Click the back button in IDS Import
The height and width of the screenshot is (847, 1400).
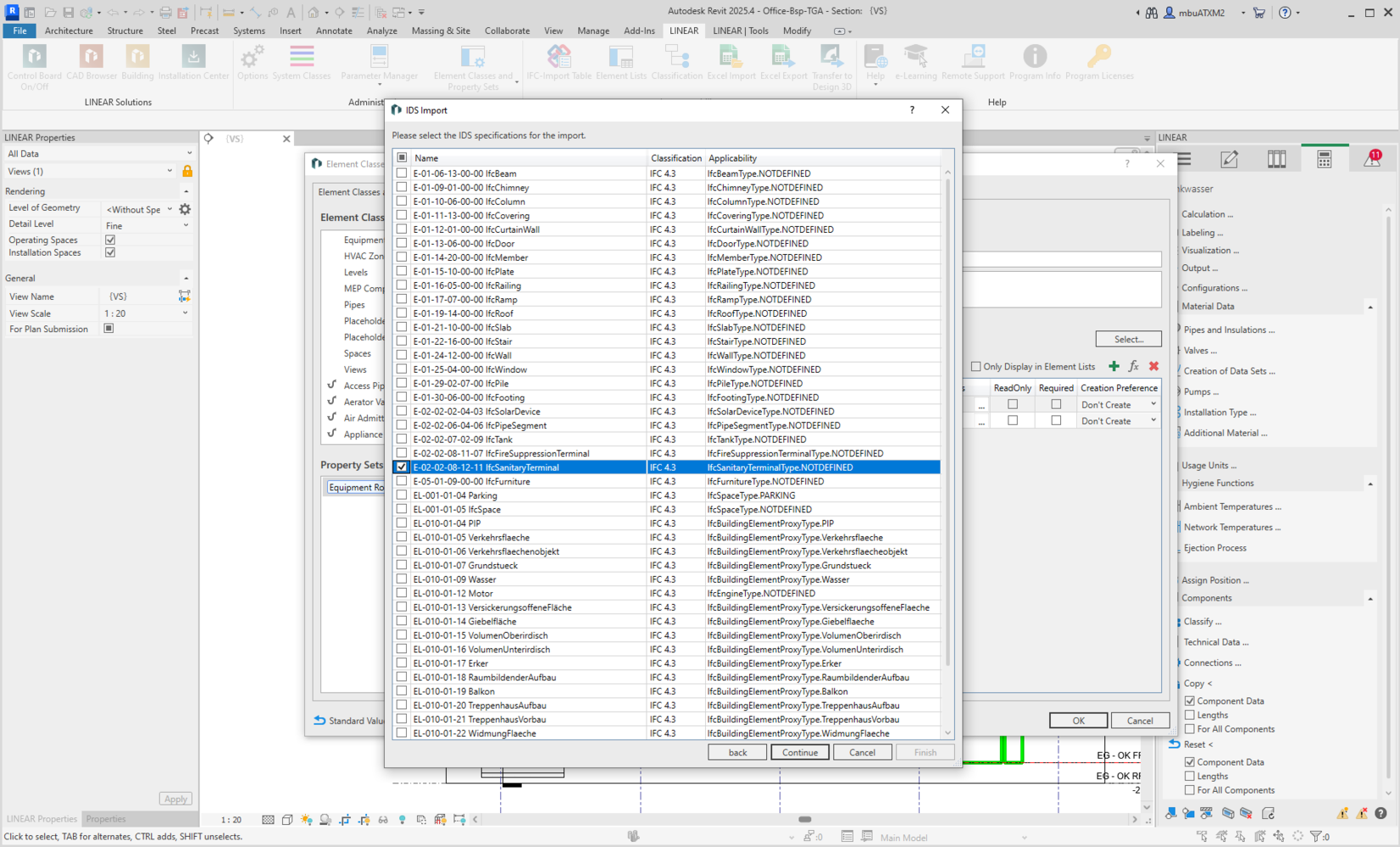point(737,752)
